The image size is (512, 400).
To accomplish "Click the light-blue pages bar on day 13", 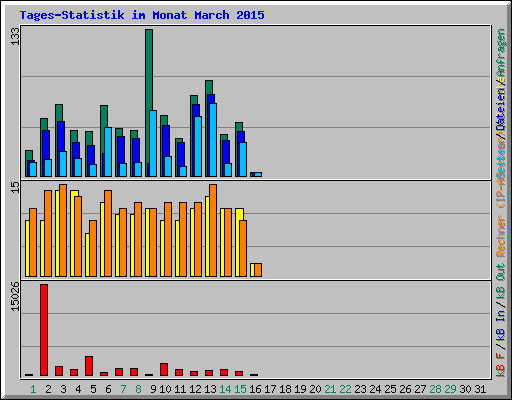I will 213,140.
